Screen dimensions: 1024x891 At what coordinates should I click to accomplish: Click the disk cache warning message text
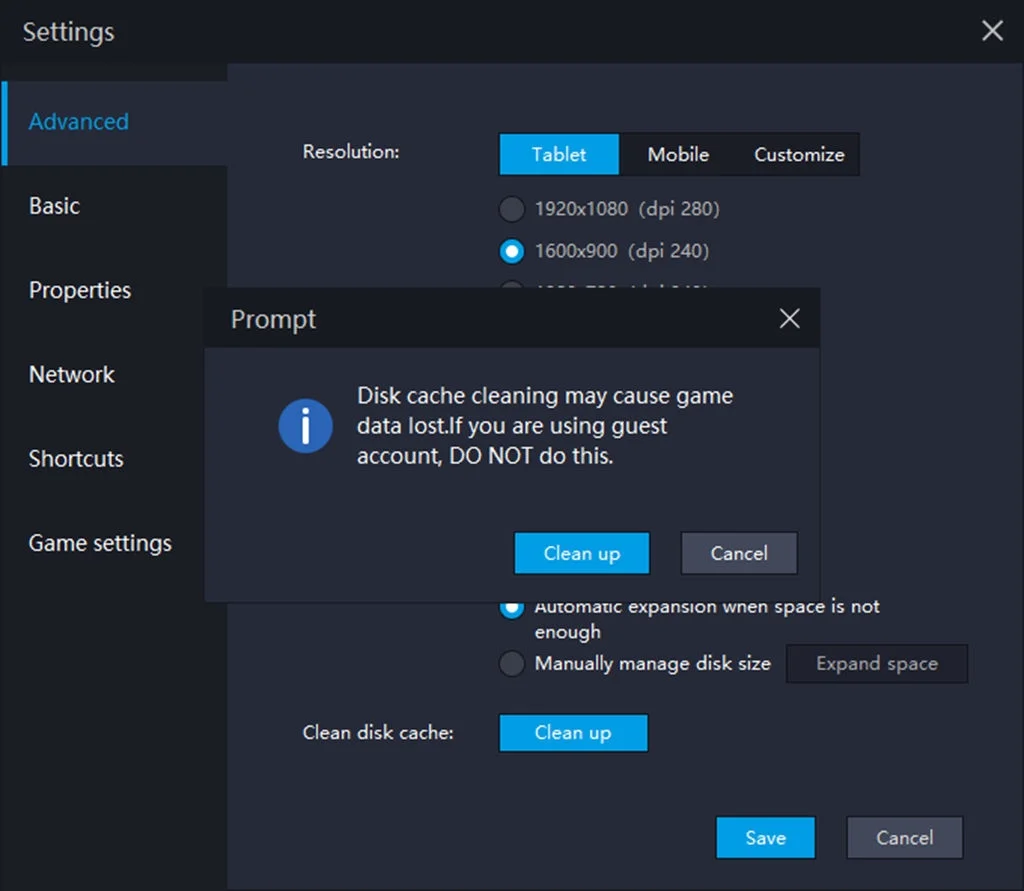(545, 426)
